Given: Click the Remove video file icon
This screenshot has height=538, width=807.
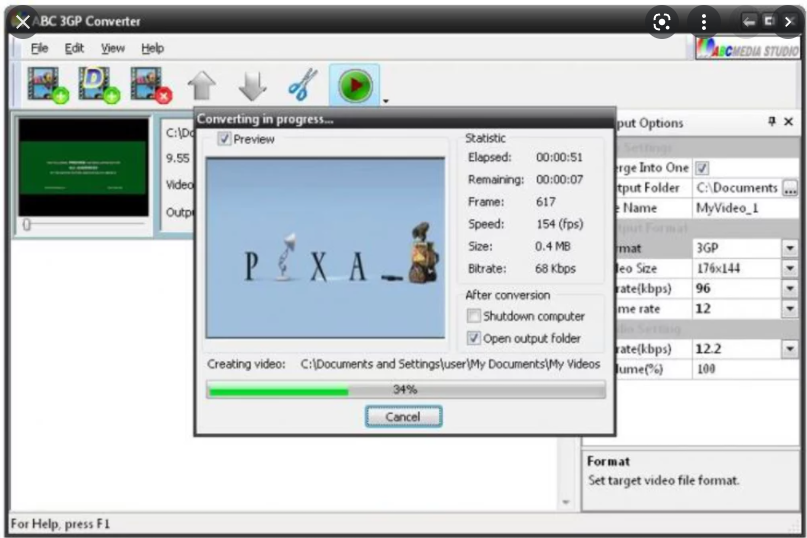Looking at the screenshot, I should 151,85.
